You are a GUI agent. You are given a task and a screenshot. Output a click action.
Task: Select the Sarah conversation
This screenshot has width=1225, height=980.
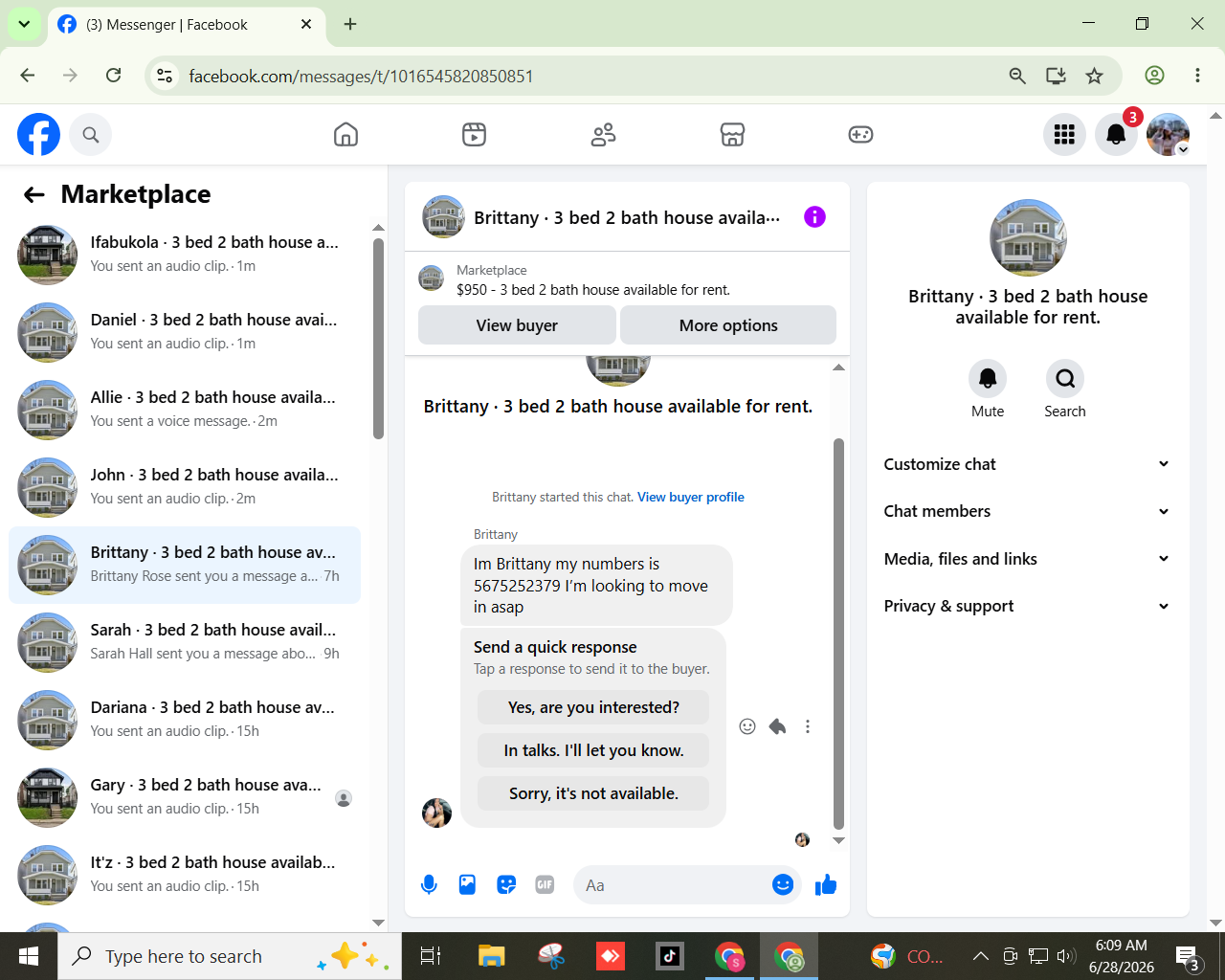tap(185, 642)
